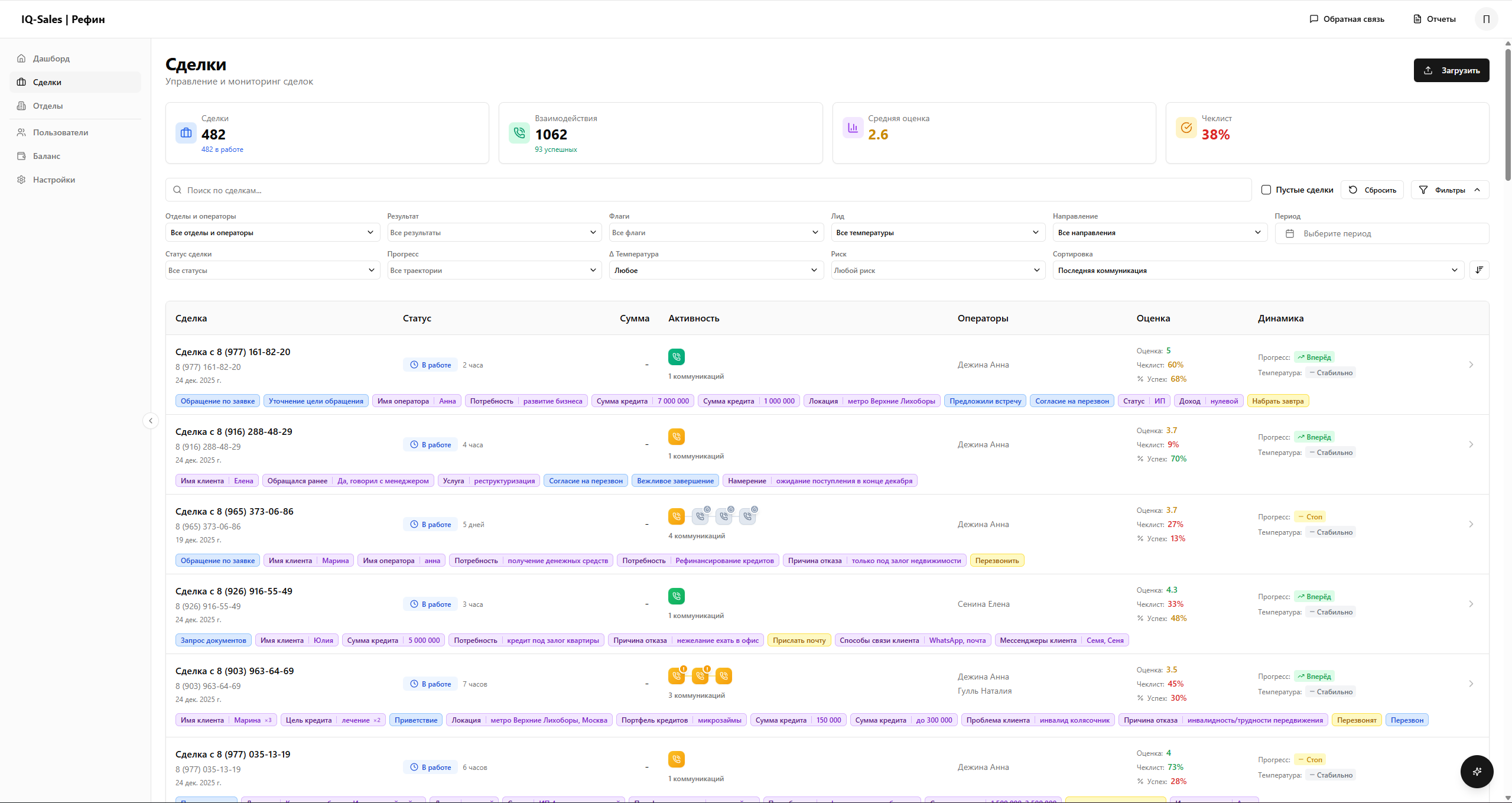Viewport: 1512px width, 803px height.
Task: Collapse the Фильтры panel
Action: click(1449, 190)
